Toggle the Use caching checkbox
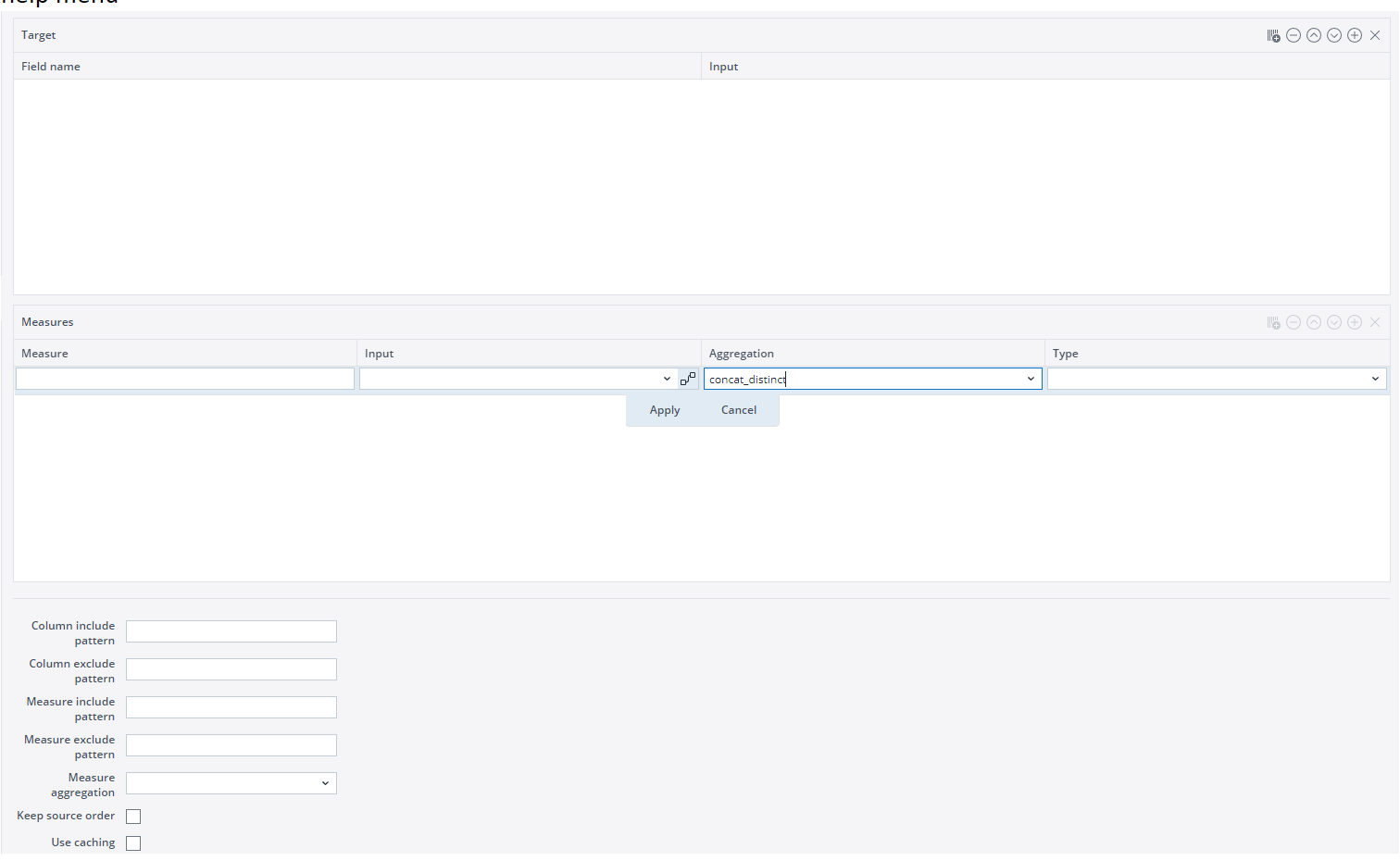This screenshot has height=861, width=1400. pyautogui.click(x=133, y=843)
